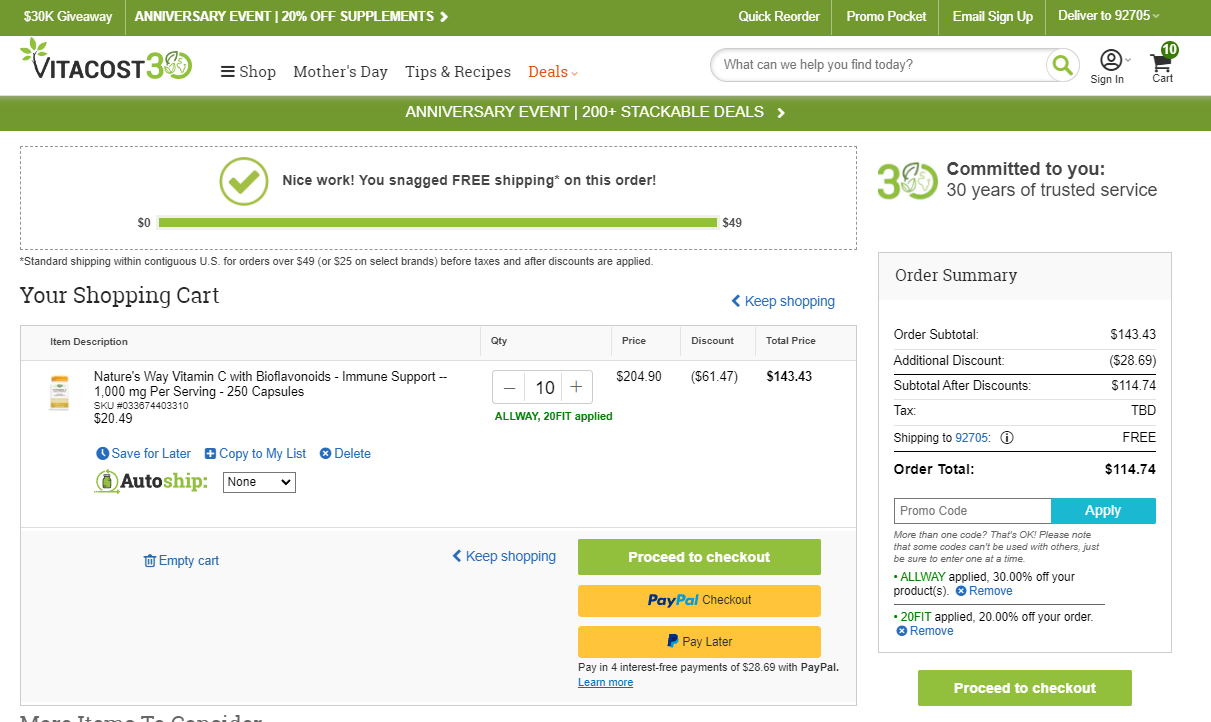Click the SKU #033674403310 text
Image resolution: width=1211 pixels, height=722 pixels.
[141, 406]
